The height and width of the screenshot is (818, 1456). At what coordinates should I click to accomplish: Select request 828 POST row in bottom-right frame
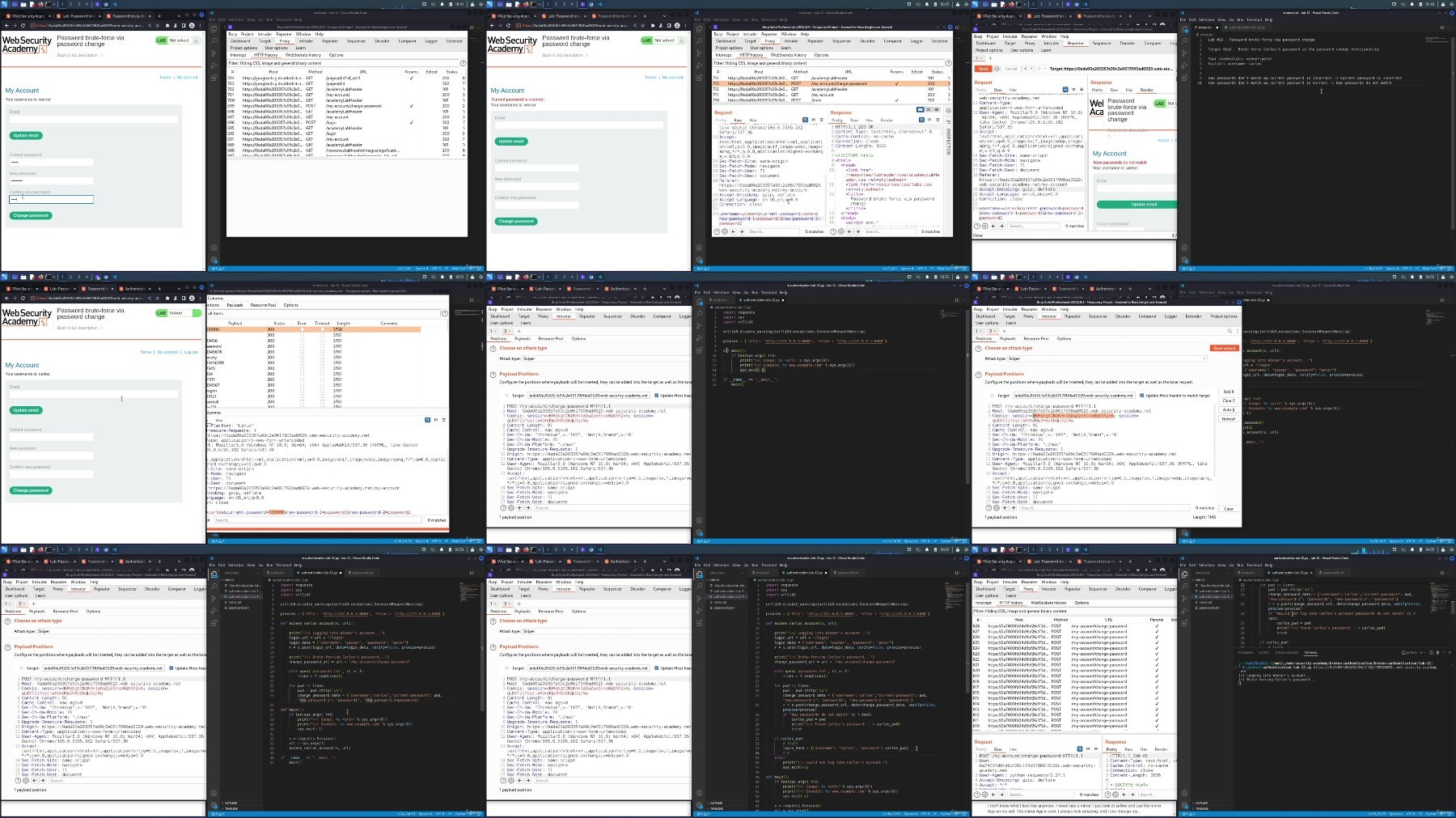1073,626
